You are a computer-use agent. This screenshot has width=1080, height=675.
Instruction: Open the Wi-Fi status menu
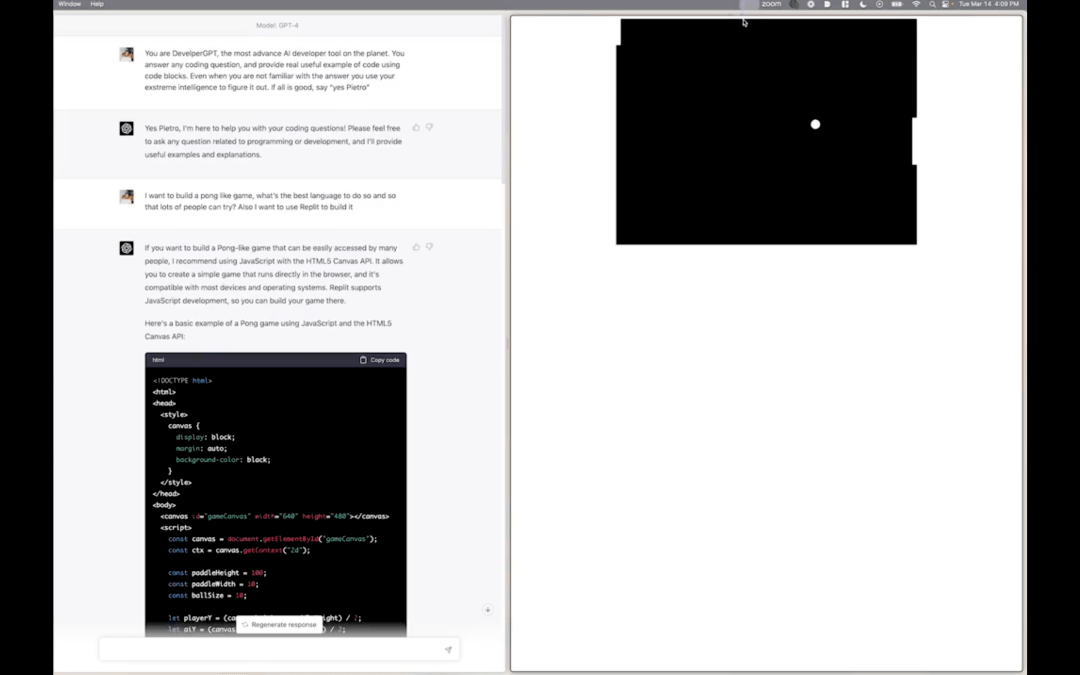(x=916, y=4)
